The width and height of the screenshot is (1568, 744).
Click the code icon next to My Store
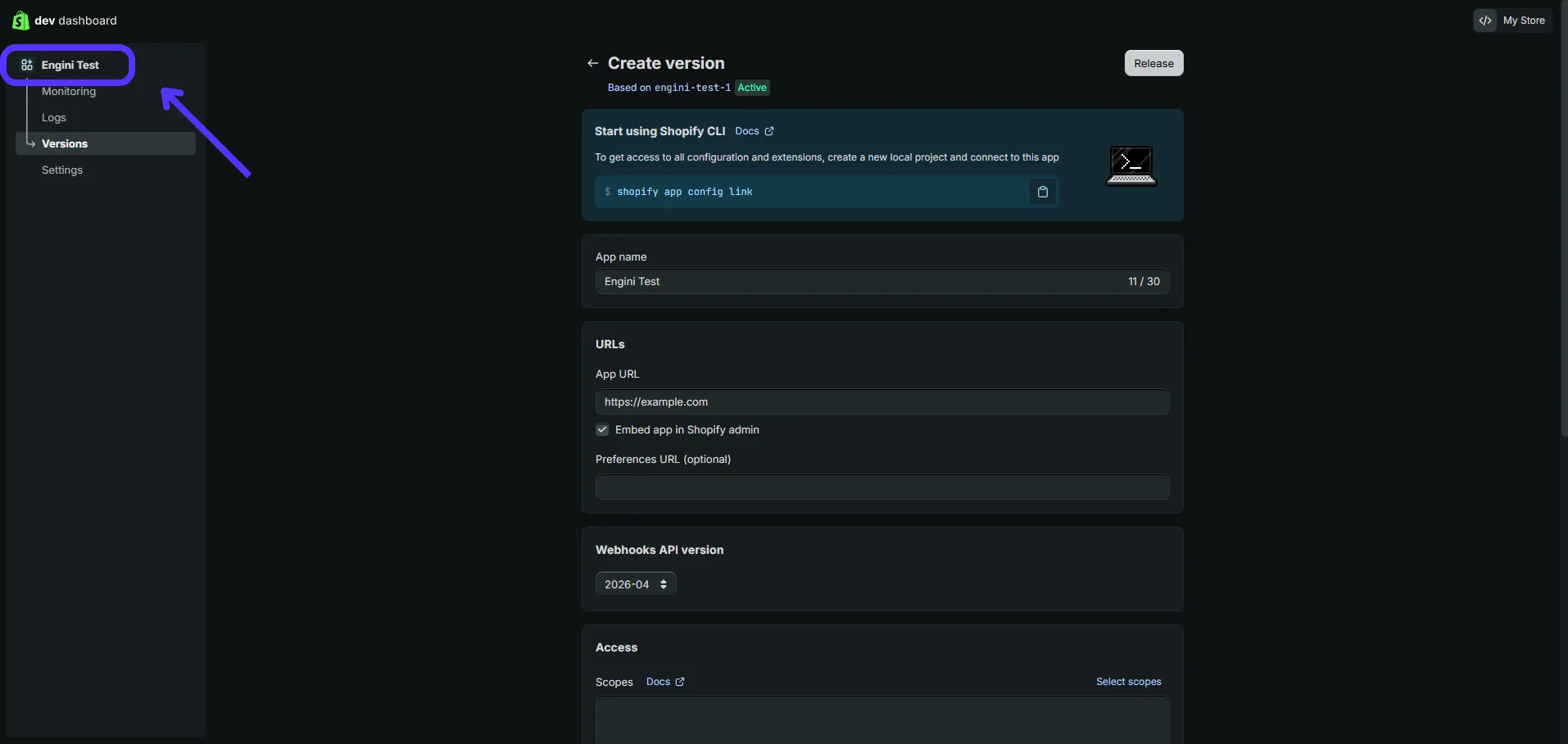1485,20
